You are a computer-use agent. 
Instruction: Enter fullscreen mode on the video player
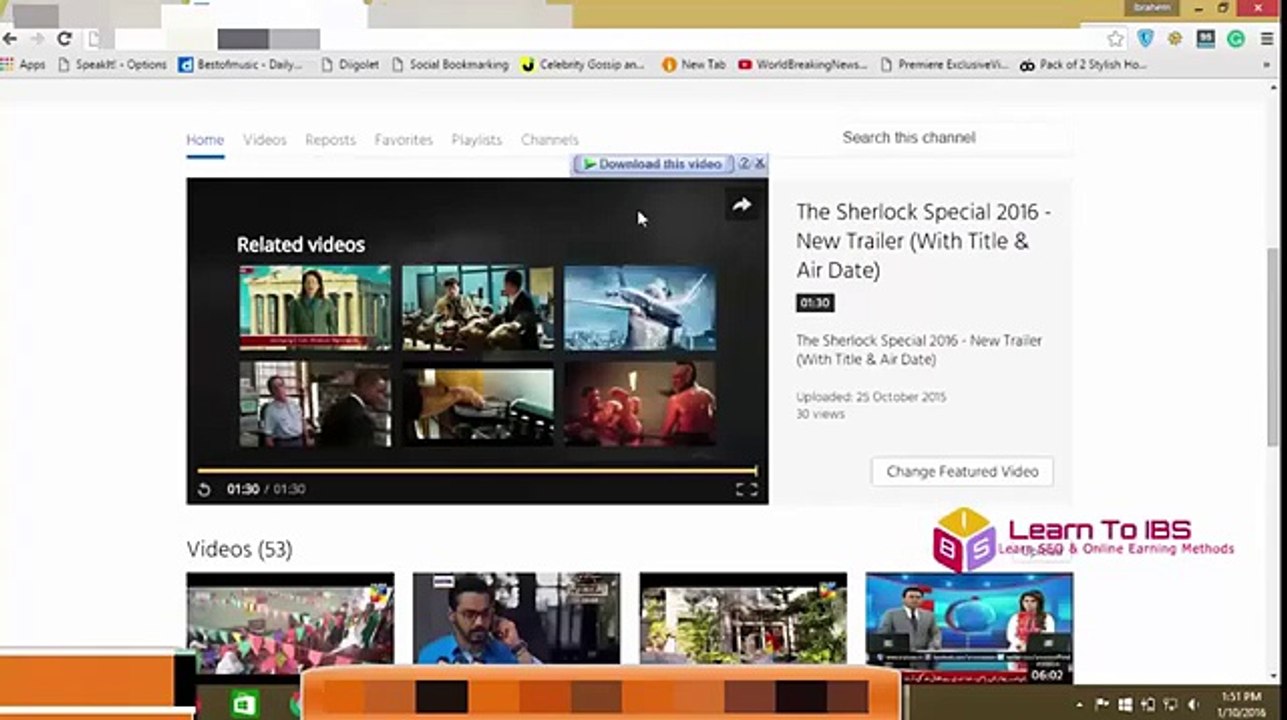tap(746, 489)
